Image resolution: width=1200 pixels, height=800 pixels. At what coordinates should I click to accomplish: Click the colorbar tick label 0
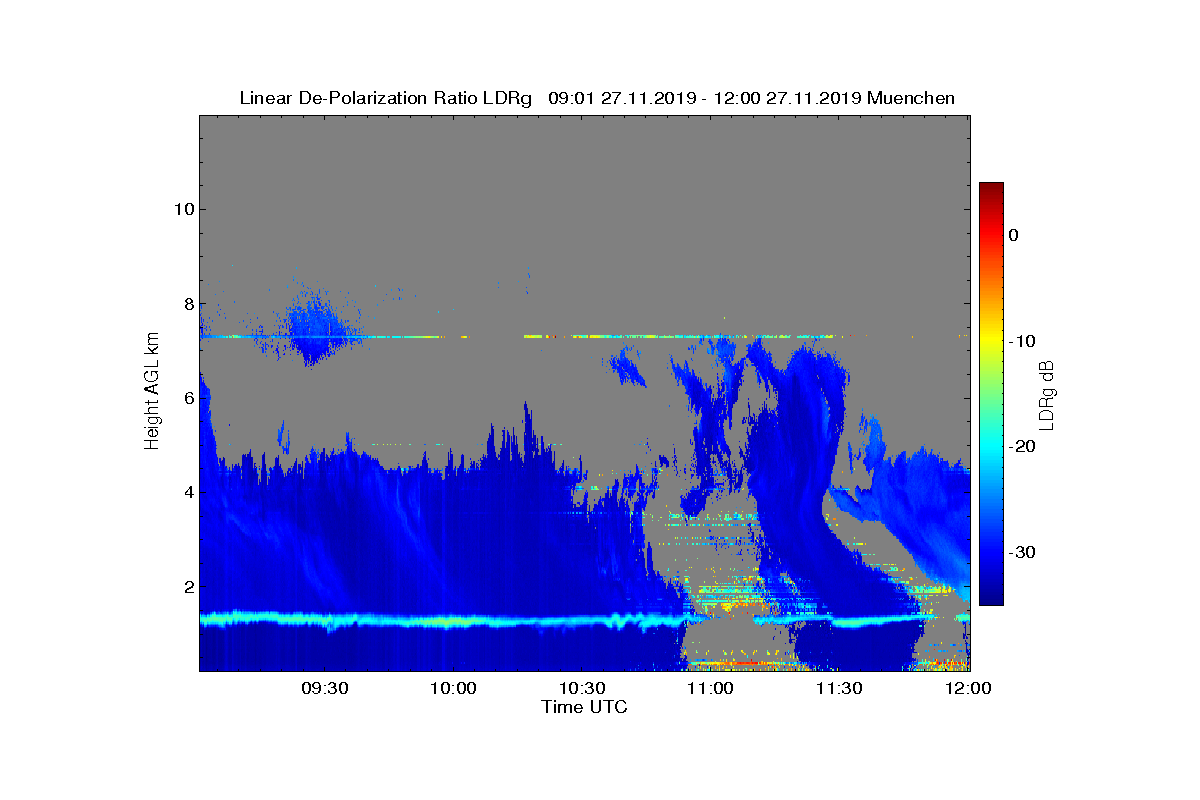point(1013,235)
